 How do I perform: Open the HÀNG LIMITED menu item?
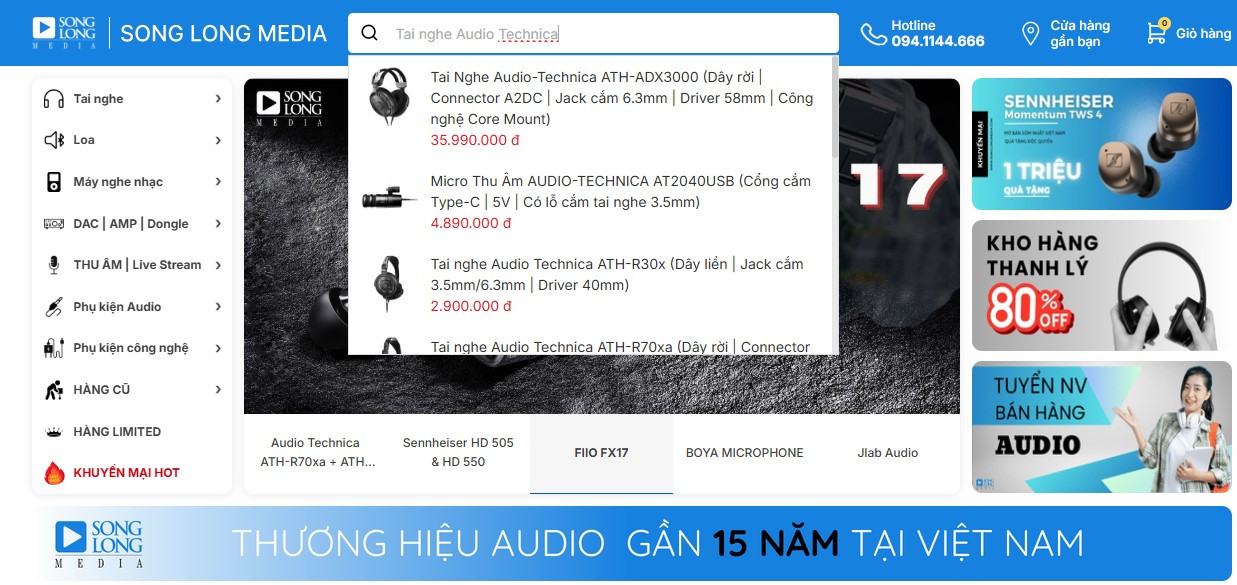click(x=132, y=432)
